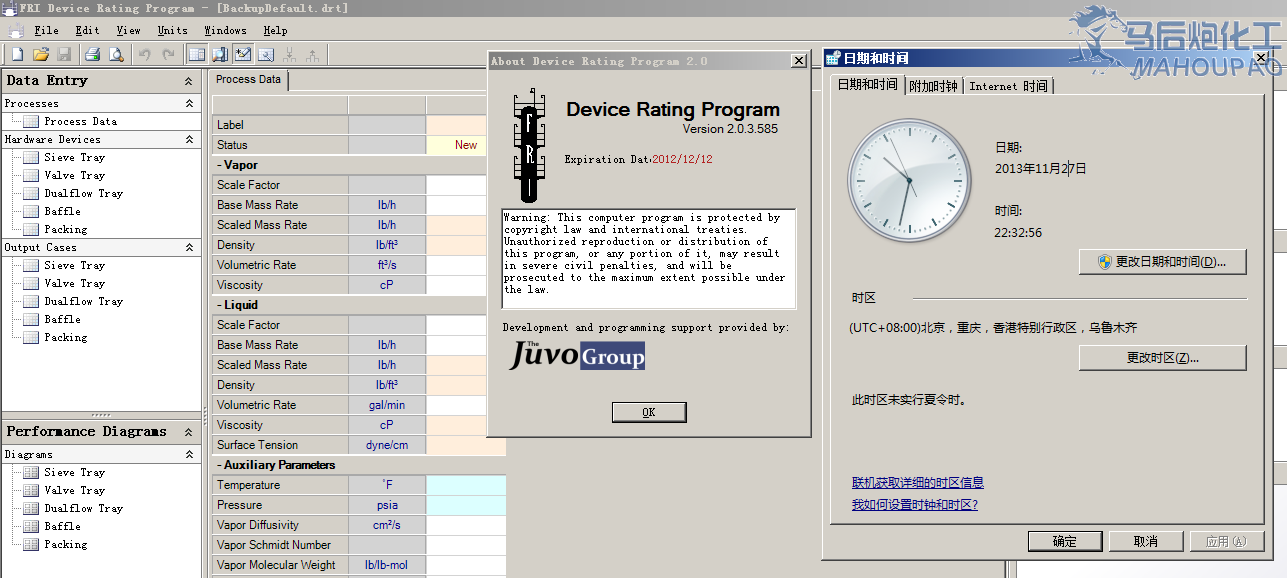This screenshot has width=1287, height=578.
Task: Open the View menu
Action: coord(128,31)
